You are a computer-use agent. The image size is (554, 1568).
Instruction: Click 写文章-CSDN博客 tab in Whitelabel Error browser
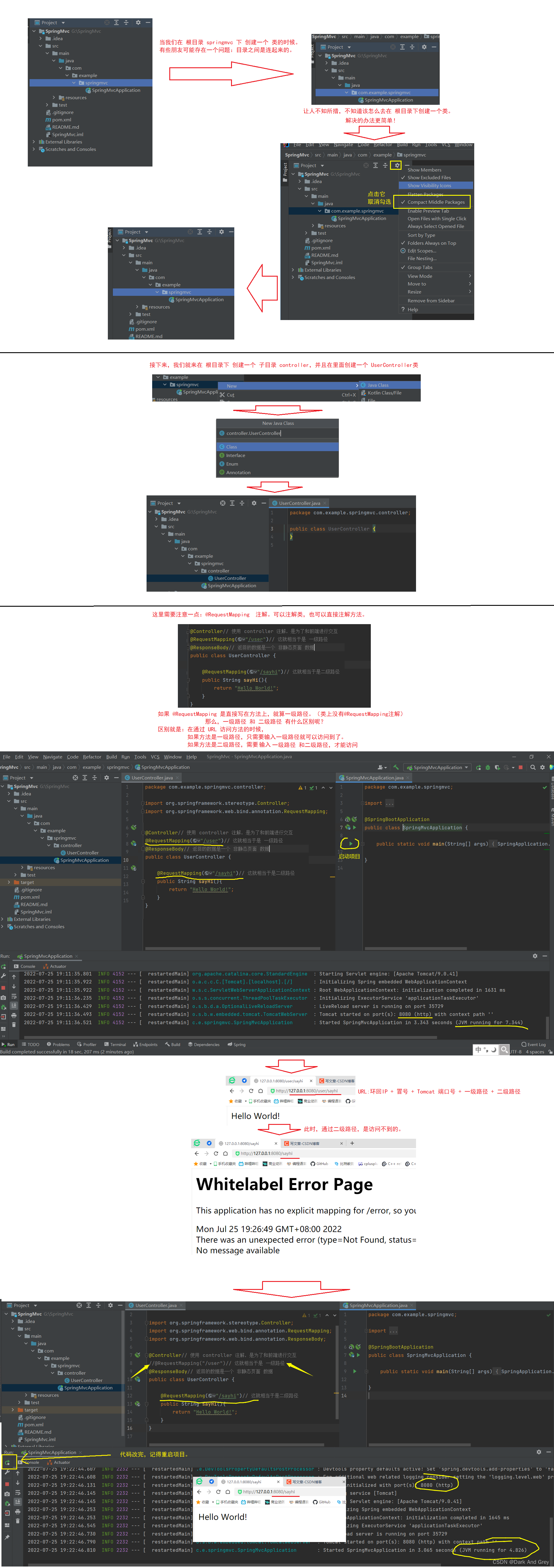point(314,1143)
